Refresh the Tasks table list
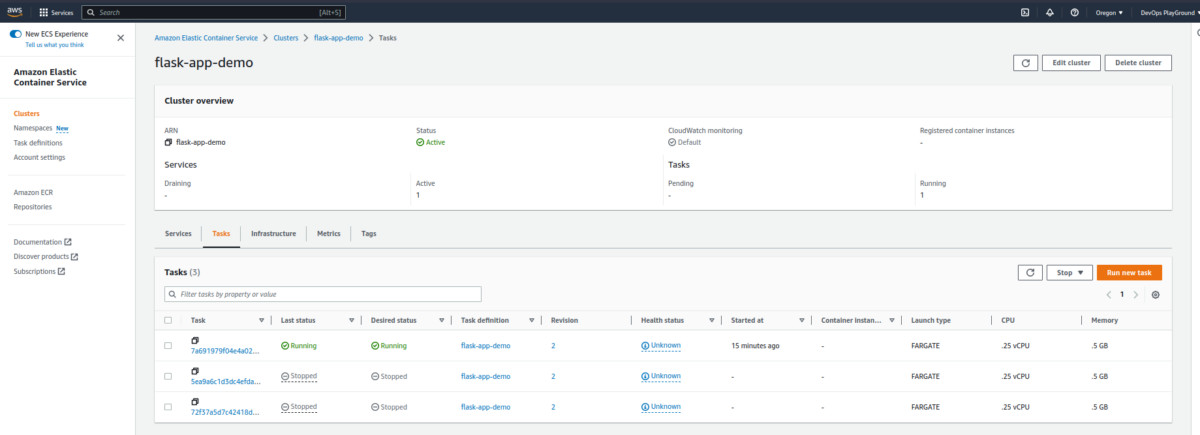The height and width of the screenshot is (435, 1200). pos(1029,272)
